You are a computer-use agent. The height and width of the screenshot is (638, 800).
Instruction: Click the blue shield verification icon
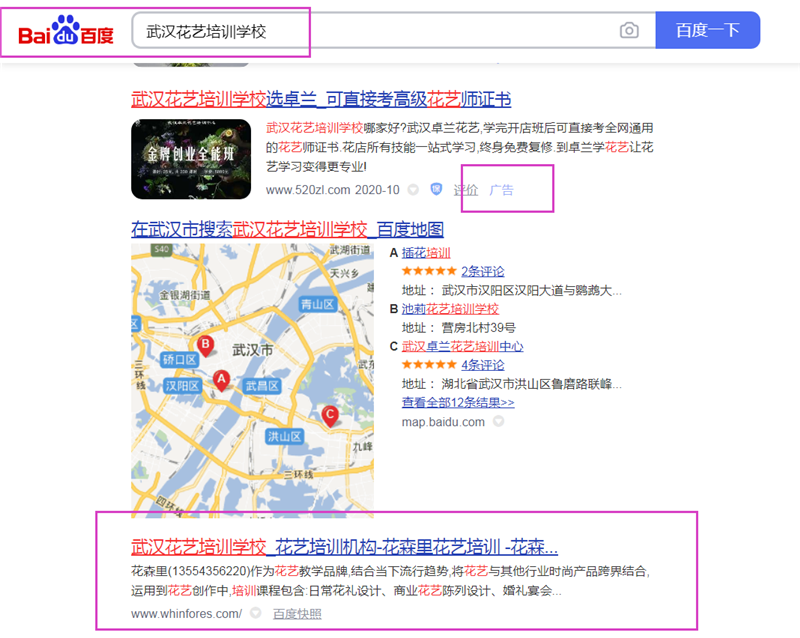point(436,189)
